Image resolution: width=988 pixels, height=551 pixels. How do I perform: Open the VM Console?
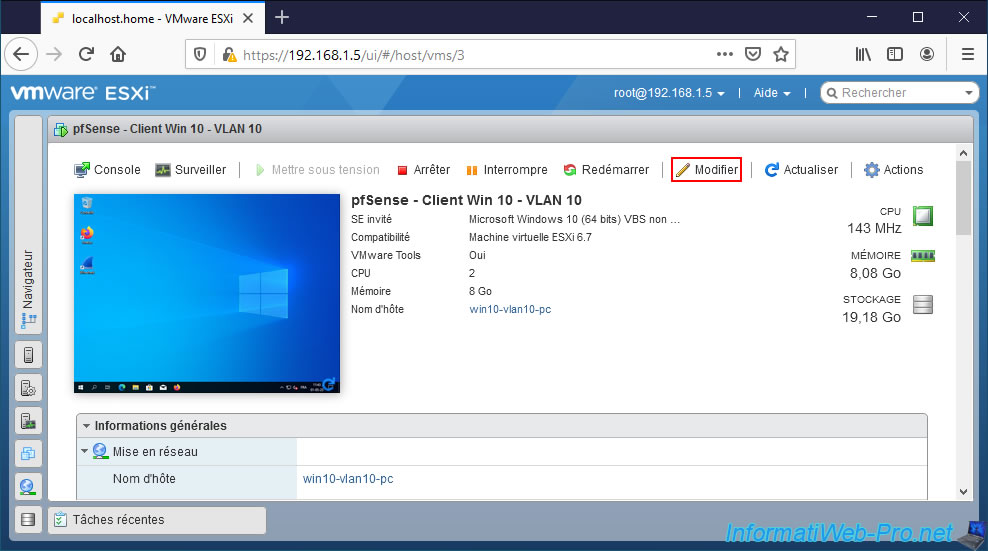point(107,170)
